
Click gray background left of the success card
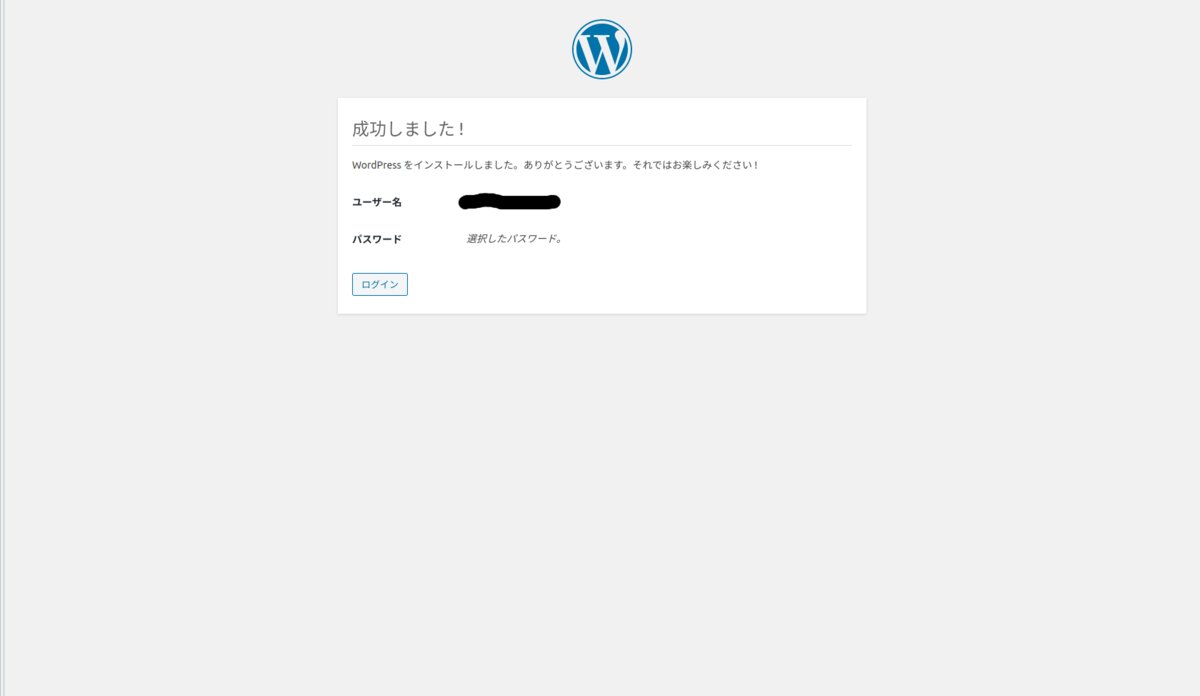(x=170, y=205)
